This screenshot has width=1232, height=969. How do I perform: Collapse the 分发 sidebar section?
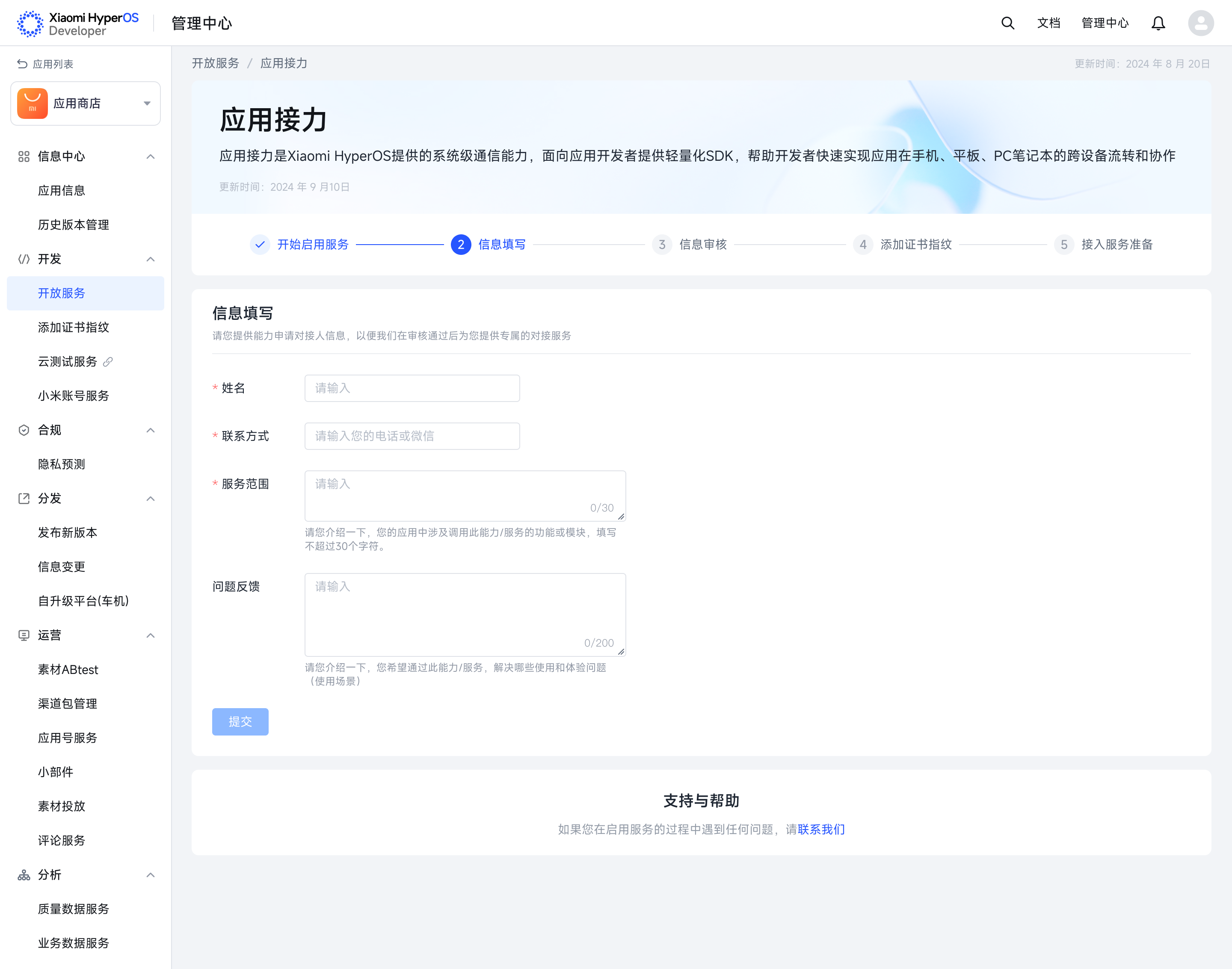click(x=151, y=499)
